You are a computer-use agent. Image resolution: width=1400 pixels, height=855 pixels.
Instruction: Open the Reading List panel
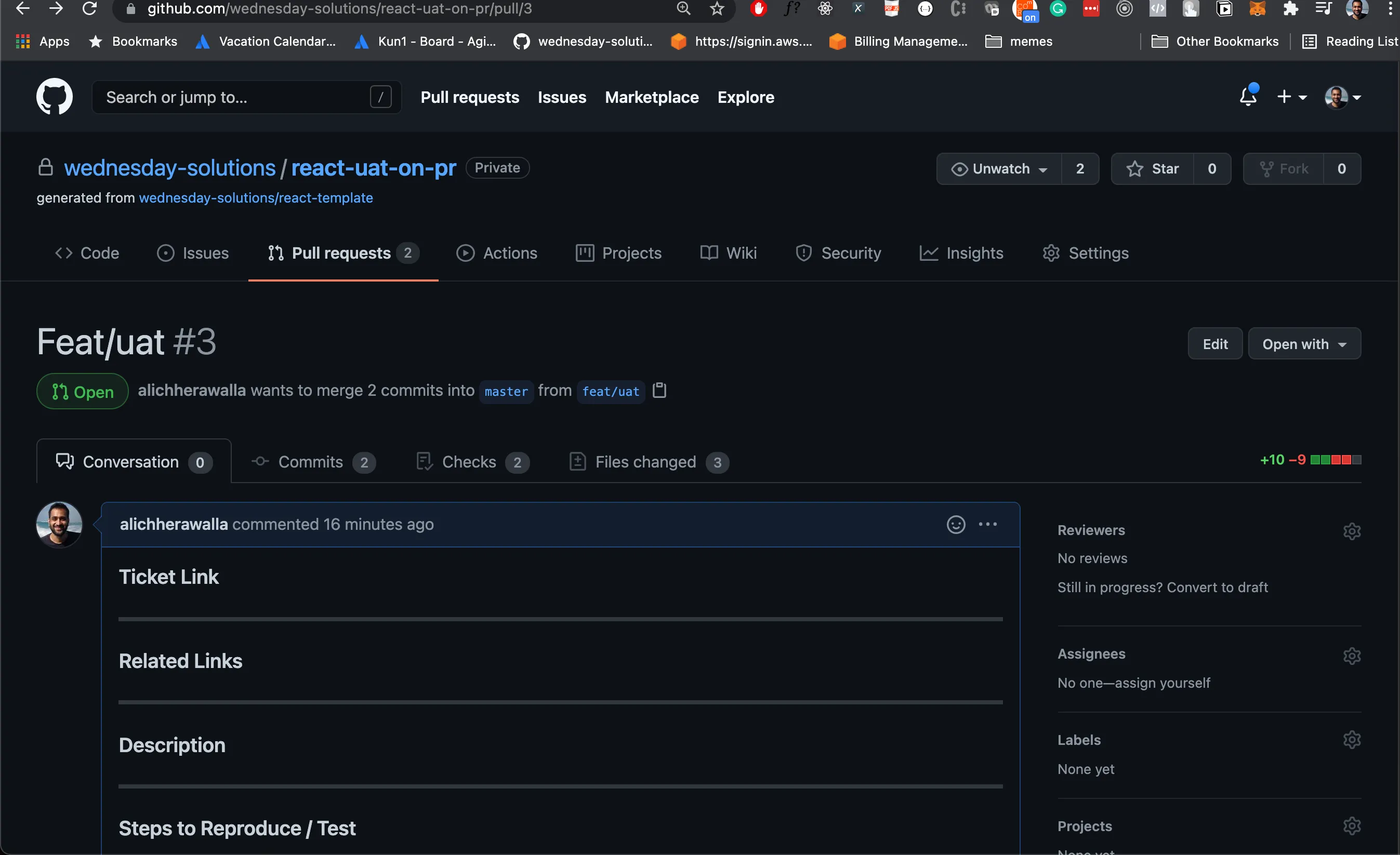coord(1350,41)
